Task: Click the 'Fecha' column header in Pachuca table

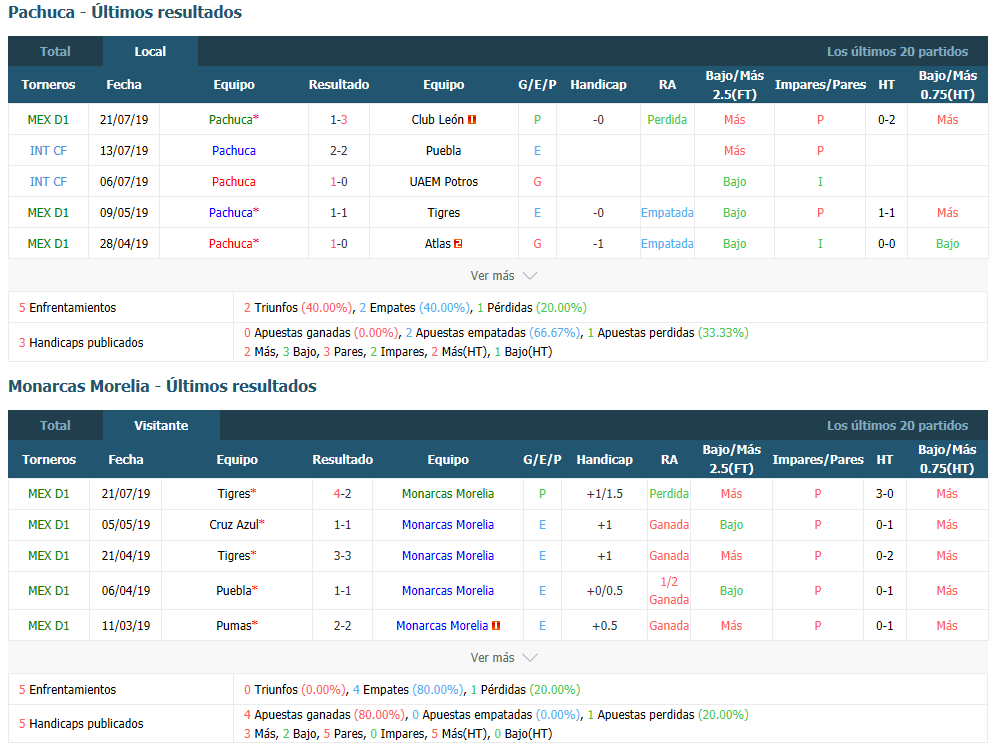Action: pos(124,85)
